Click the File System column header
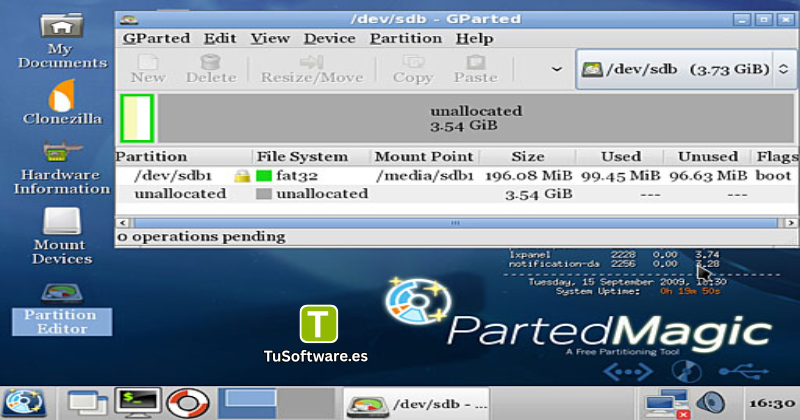800x420 pixels. click(x=311, y=156)
